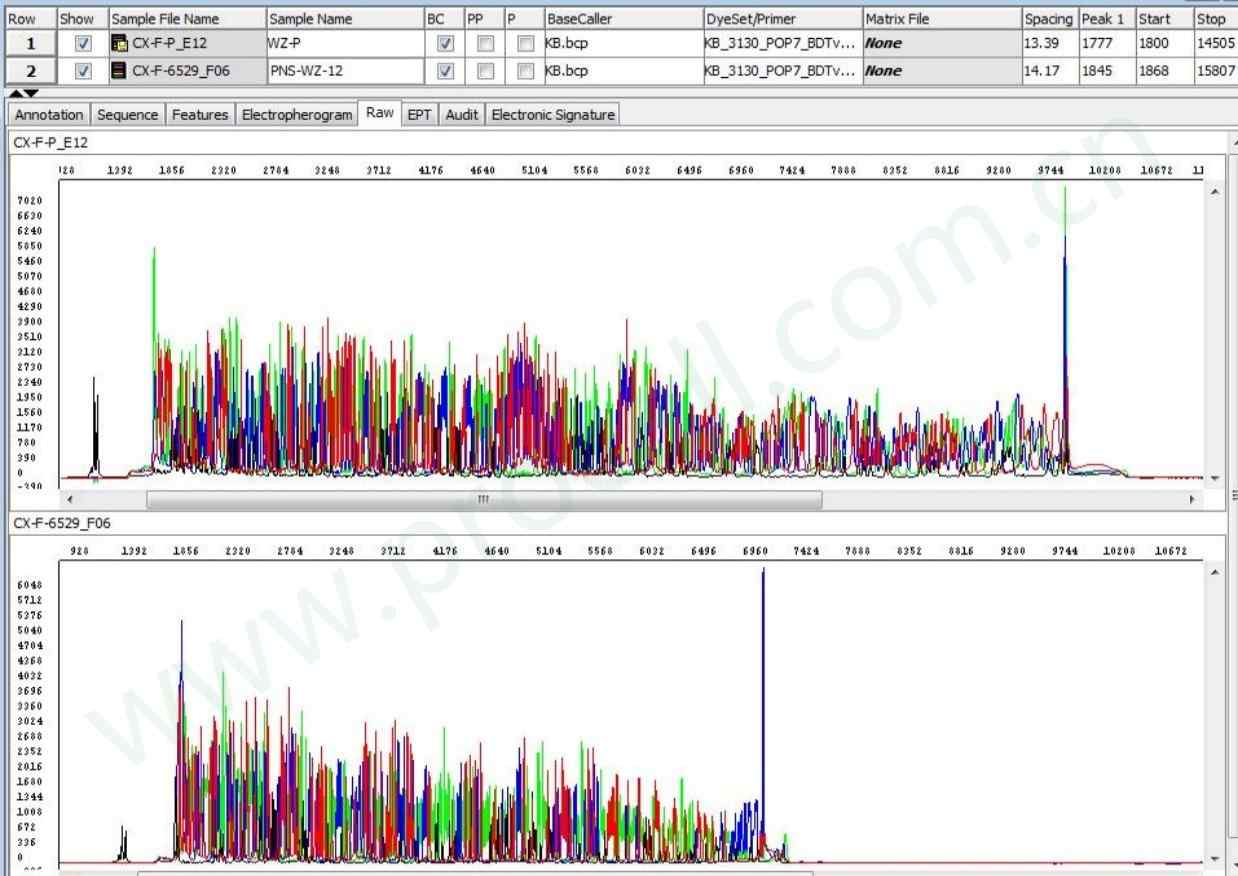Click the KB.bcp basecaller cell in row 2
Viewport: 1238px width, 876px height.
tap(623, 71)
